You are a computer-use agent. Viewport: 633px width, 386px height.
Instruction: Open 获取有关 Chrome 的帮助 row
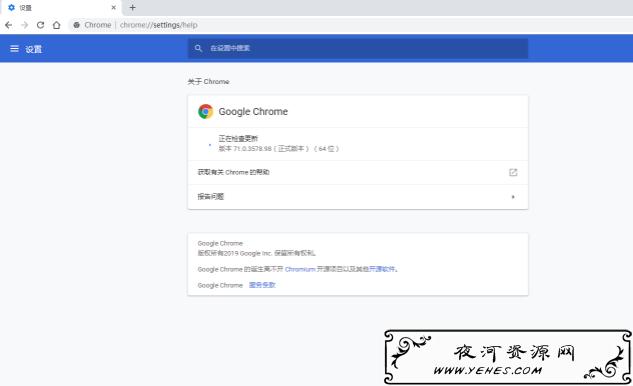358,172
